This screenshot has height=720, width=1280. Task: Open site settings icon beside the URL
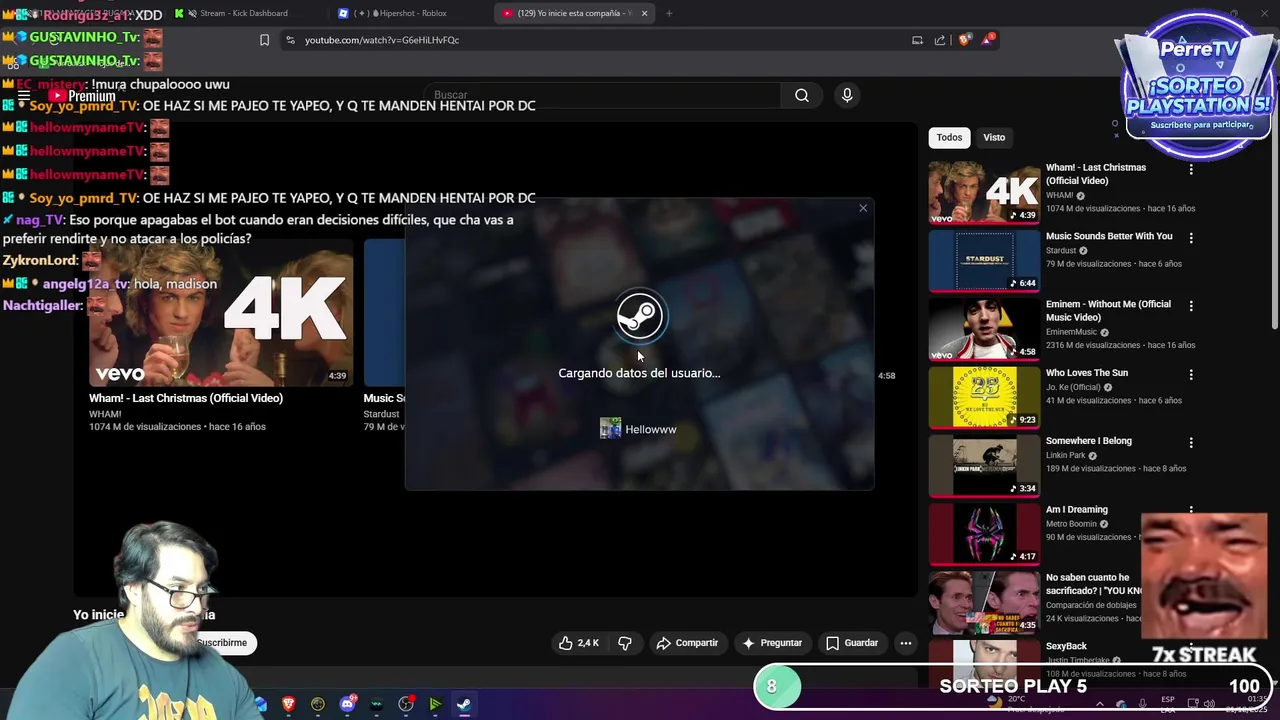pos(290,40)
